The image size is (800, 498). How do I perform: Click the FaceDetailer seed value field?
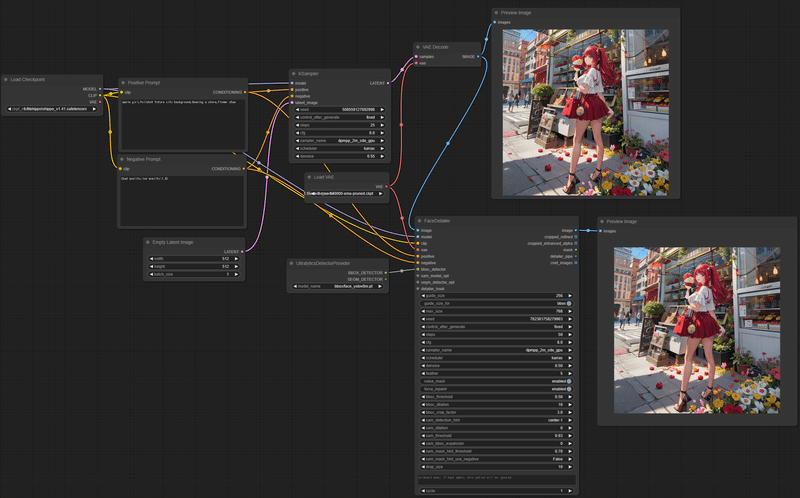[496, 319]
